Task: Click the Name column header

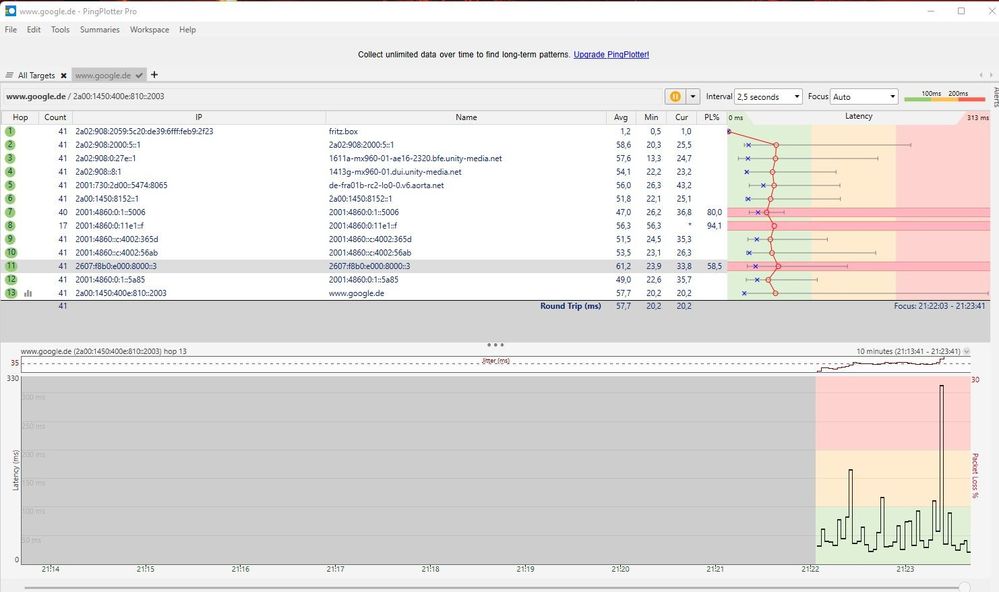Action: 466,117
